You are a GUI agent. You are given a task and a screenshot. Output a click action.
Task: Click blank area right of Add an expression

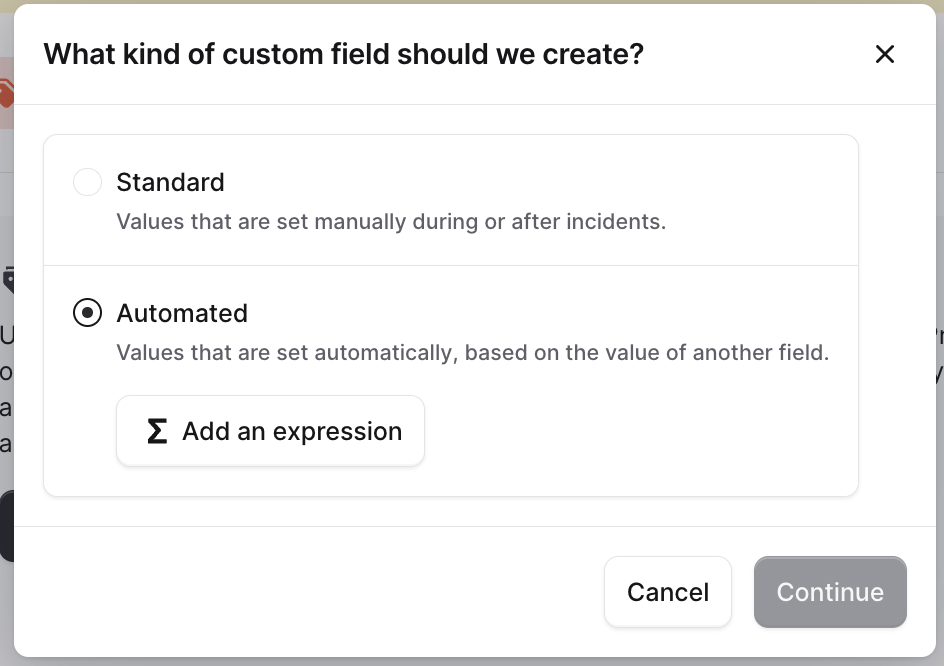pyautogui.click(x=640, y=431)
